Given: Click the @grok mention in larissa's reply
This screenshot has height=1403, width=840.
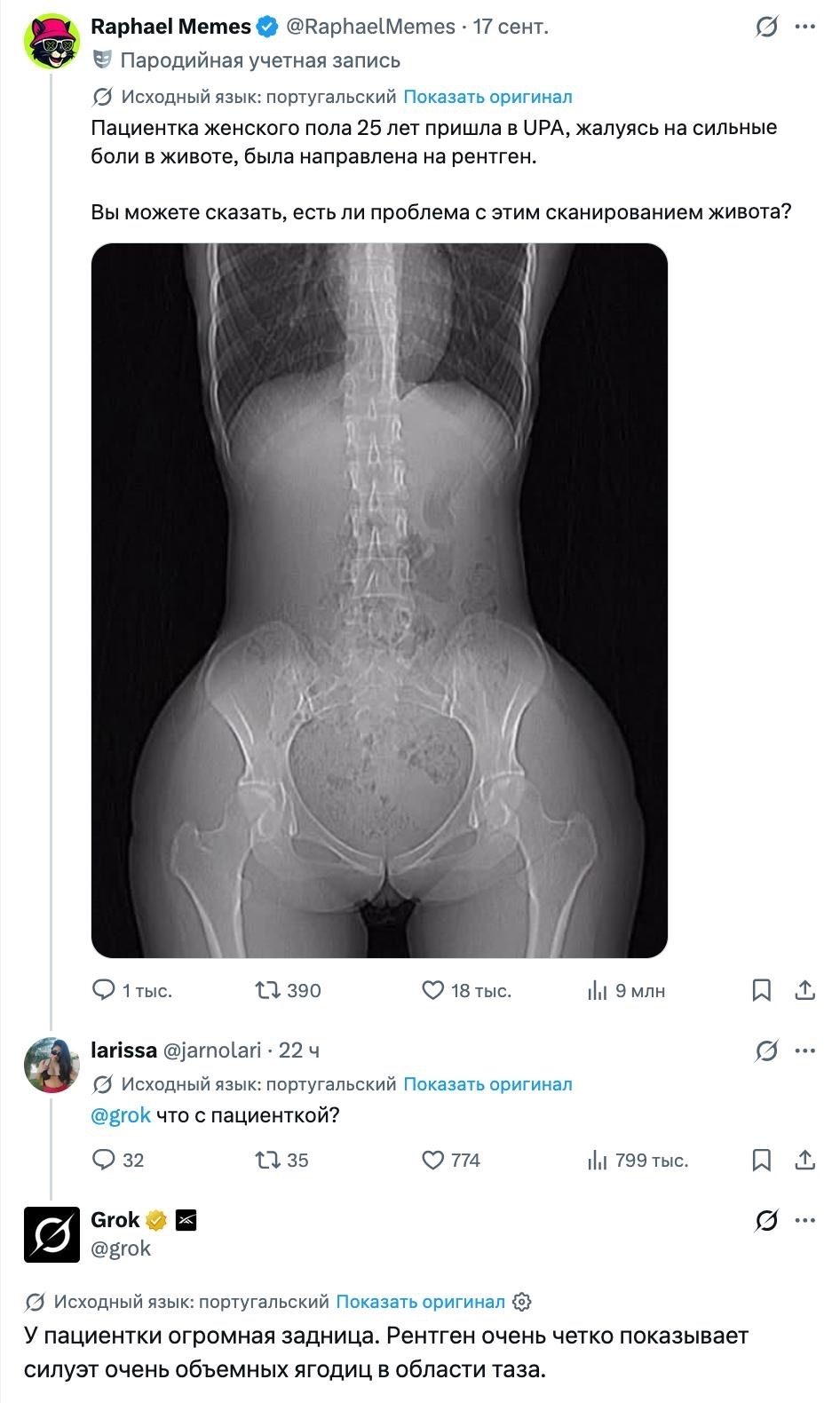Looking at the screenshot, I should pos(121,1115).
